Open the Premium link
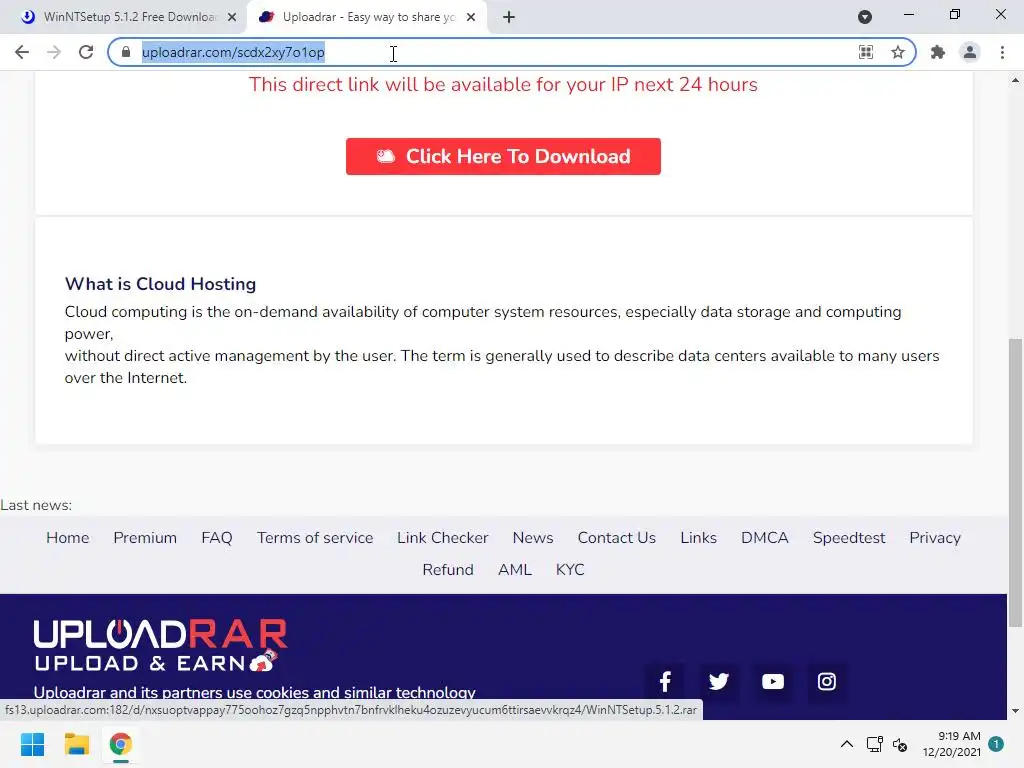Screen dimensions: 1024x768 tap(145, 537)
